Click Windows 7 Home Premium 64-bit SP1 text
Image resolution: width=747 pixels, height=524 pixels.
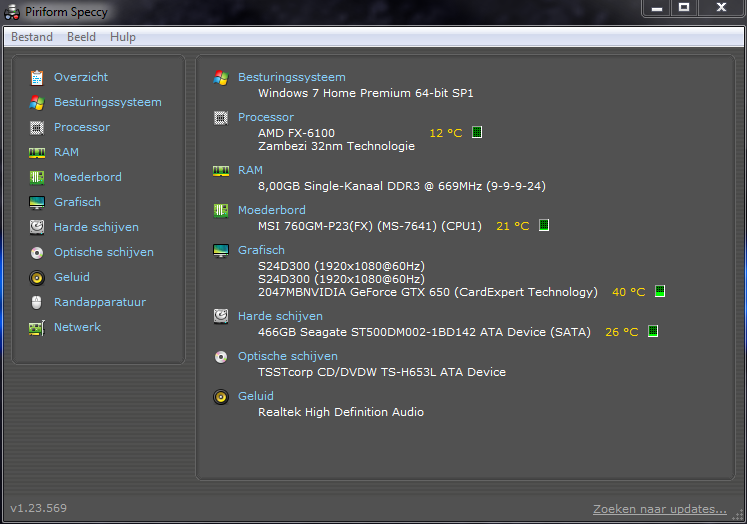pyautogui.click(x=366, y=93)
